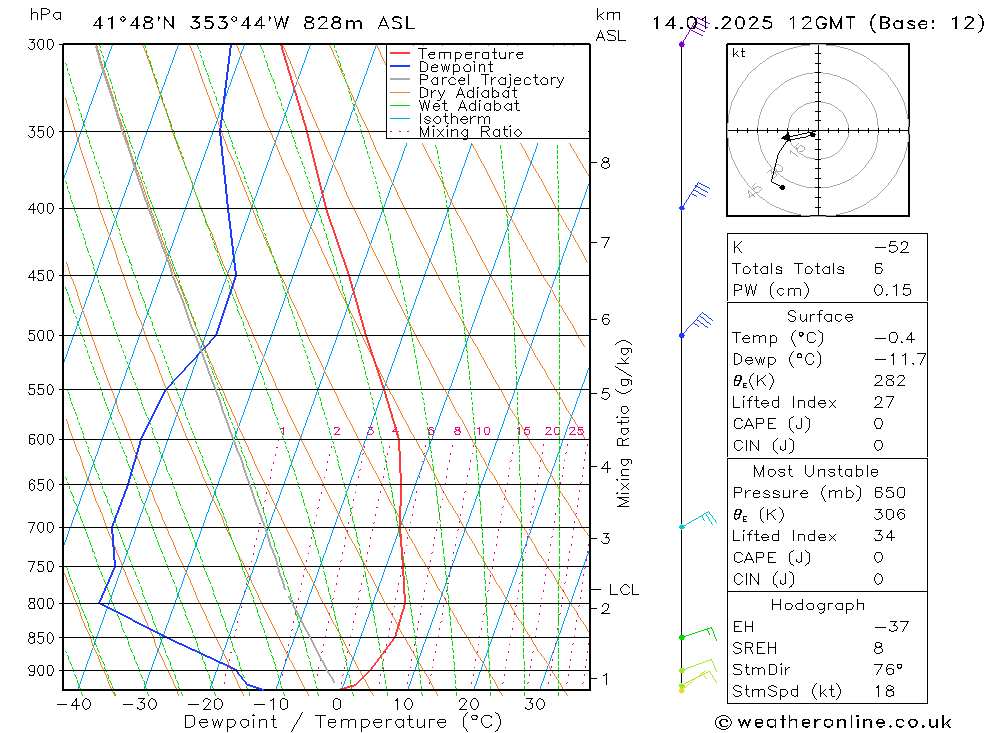The width and height of the screenshot is (1000, 733).
Task: Click the blue wind barb at 500 hPa
Action: pos(696,325)
